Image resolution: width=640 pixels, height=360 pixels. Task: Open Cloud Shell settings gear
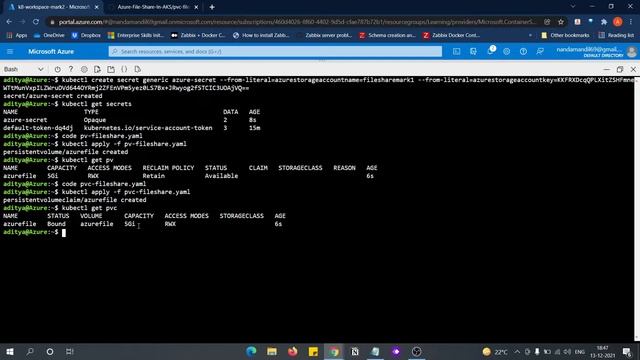click(84, 69)
